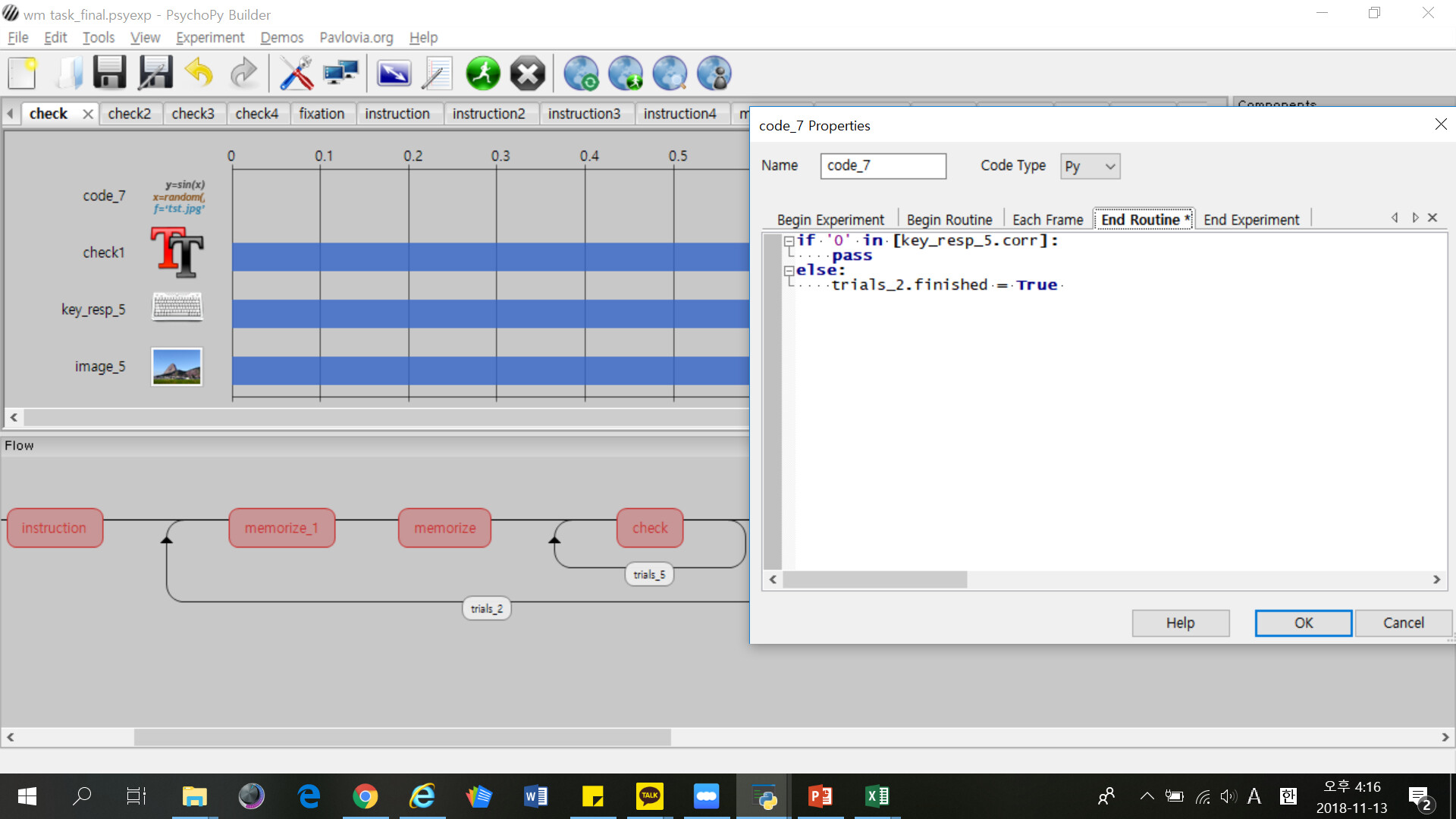The width and height of the screenshot is (1456, 819).
Task: Open the key_resp_5 keyboard component
Action: [177, 307]
